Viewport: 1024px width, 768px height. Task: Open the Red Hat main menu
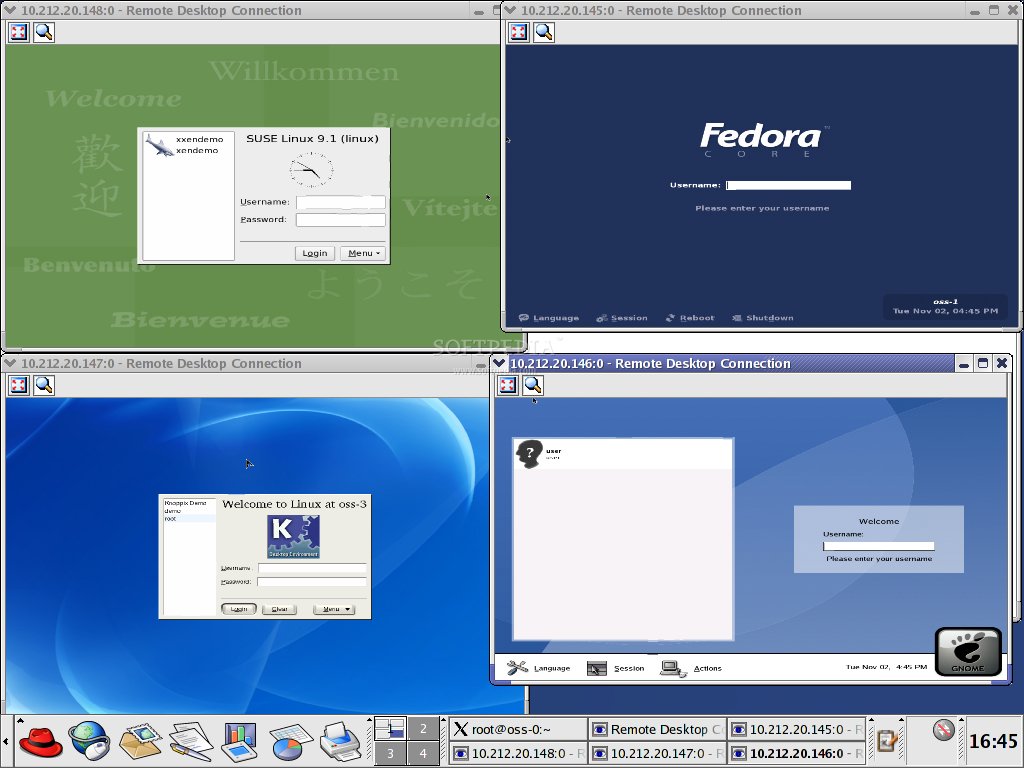tap(40, 742)
